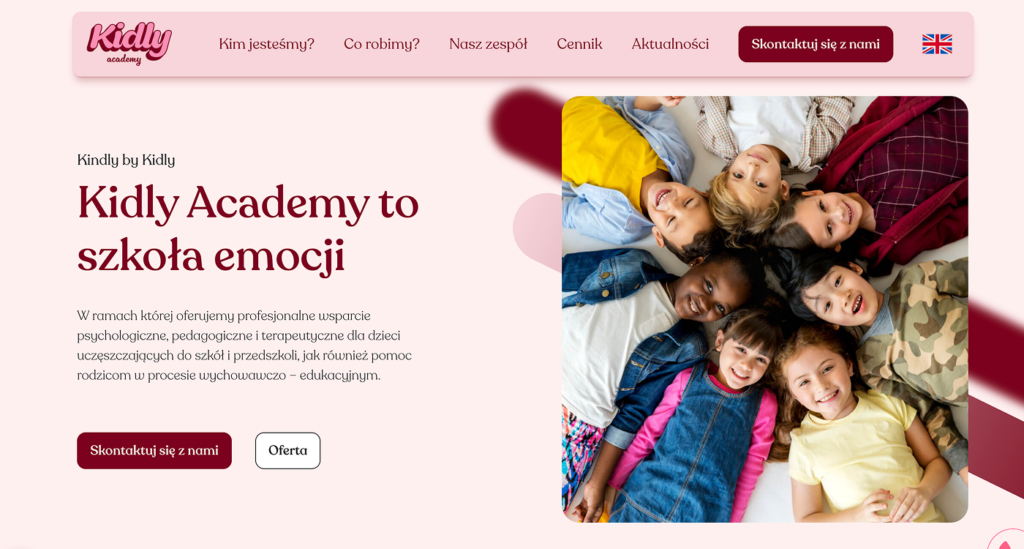Open the 'Cennik' pricing page

579,44
